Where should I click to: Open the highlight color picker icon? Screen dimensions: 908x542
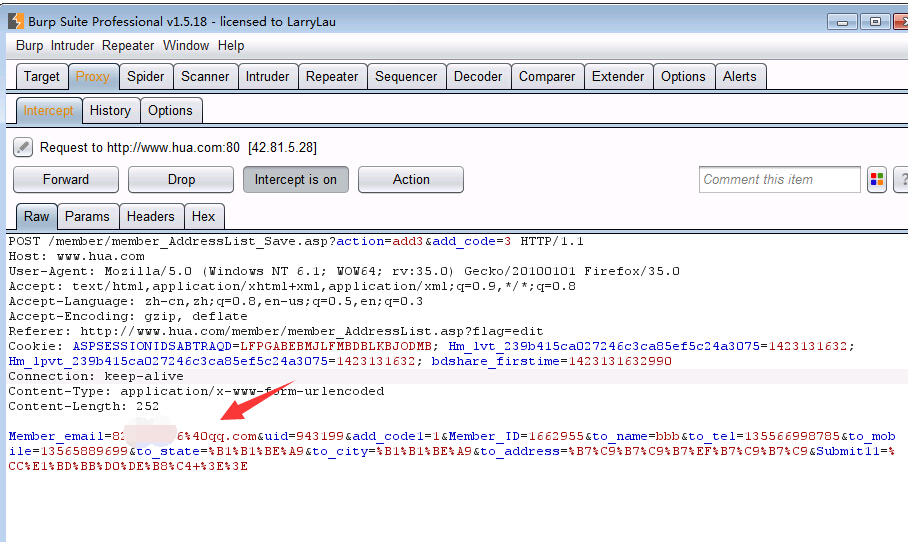click(877, 180)
